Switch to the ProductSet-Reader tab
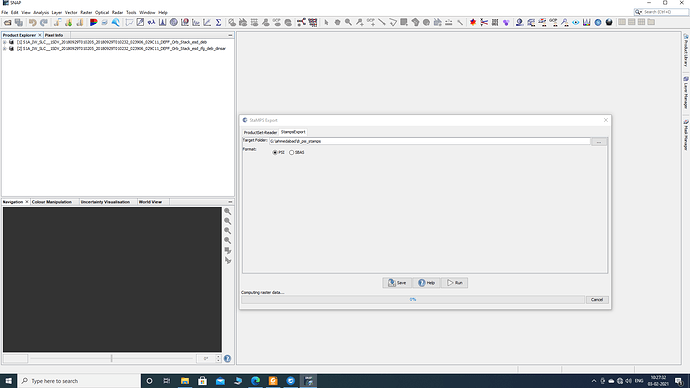The height and width of the screenshot is (388, 690). (x=261, y=132)
